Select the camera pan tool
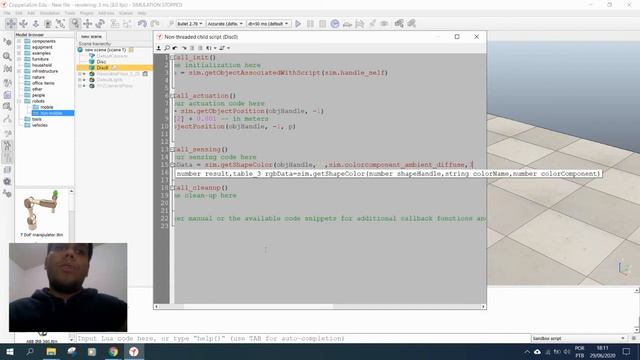This screenshot has width=640, height=360. pos(11,24)
